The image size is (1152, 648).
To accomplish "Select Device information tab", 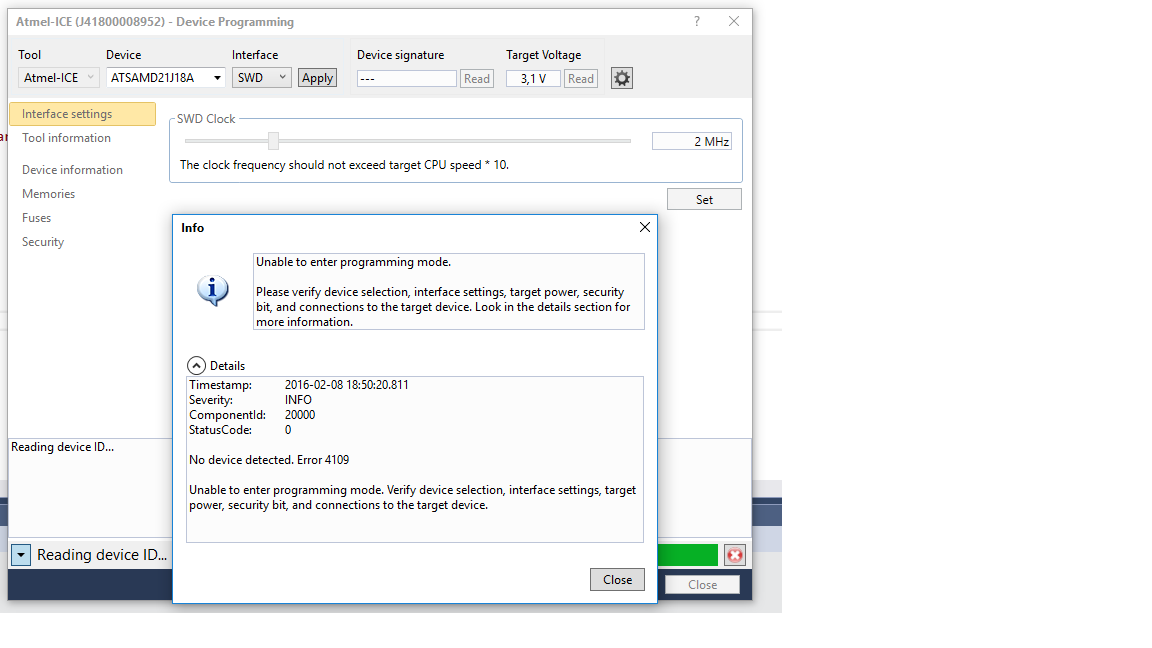I will (x=72, y=170).
